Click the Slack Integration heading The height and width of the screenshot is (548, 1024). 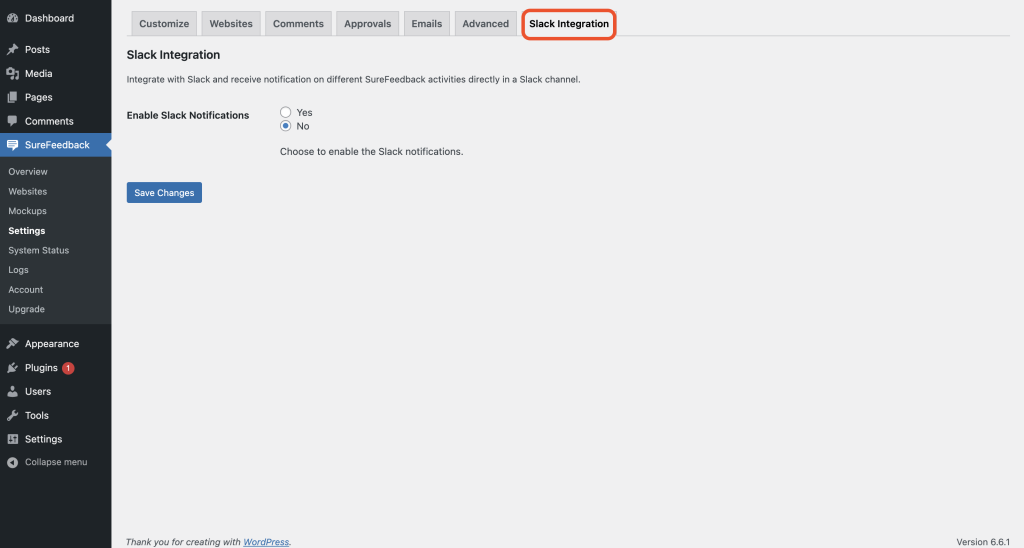pyautogui.click(x=173, y=55)
